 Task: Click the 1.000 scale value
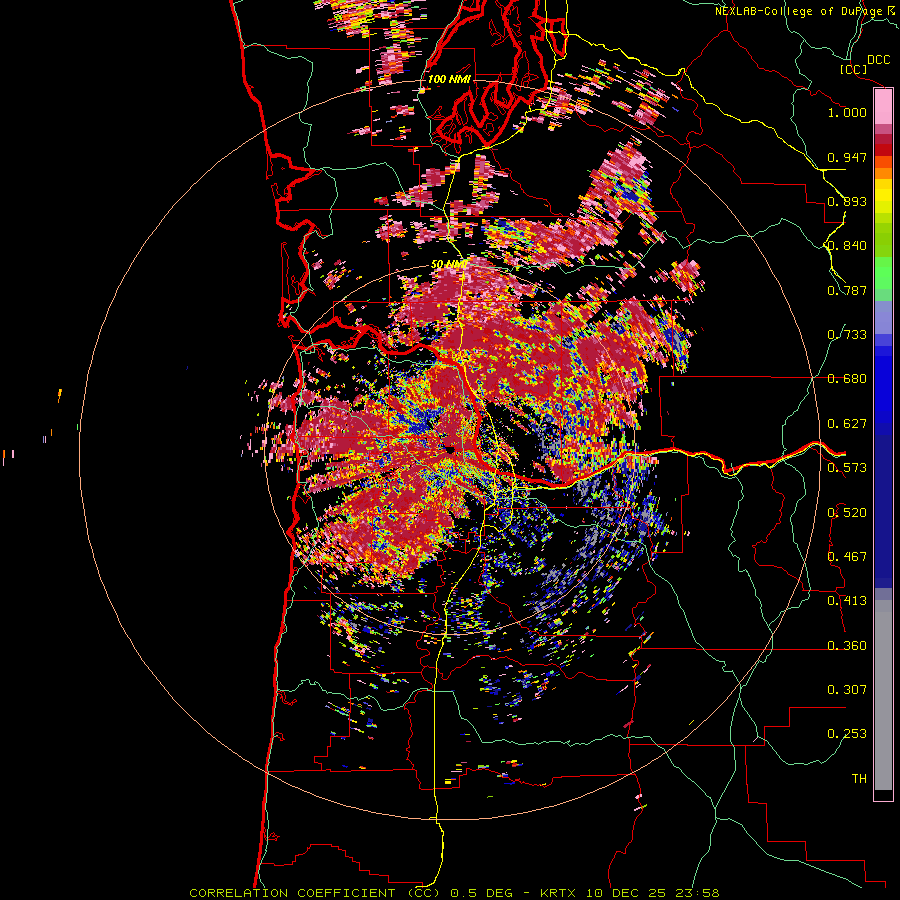click(x=847, y=112)
